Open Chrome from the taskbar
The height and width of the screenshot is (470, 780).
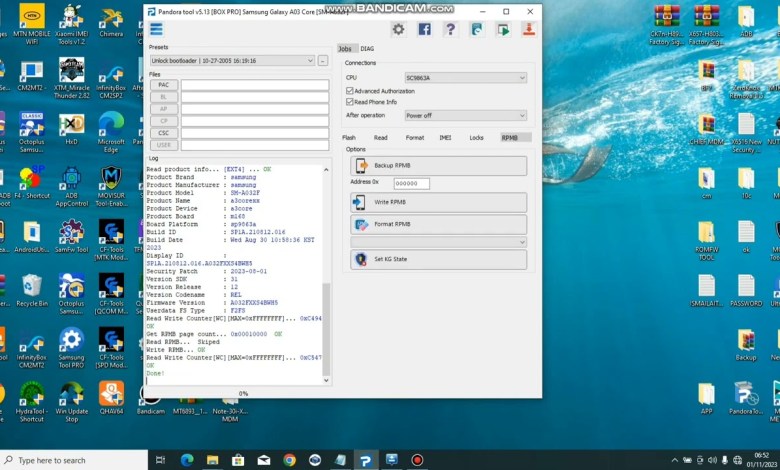pos(289,460)
